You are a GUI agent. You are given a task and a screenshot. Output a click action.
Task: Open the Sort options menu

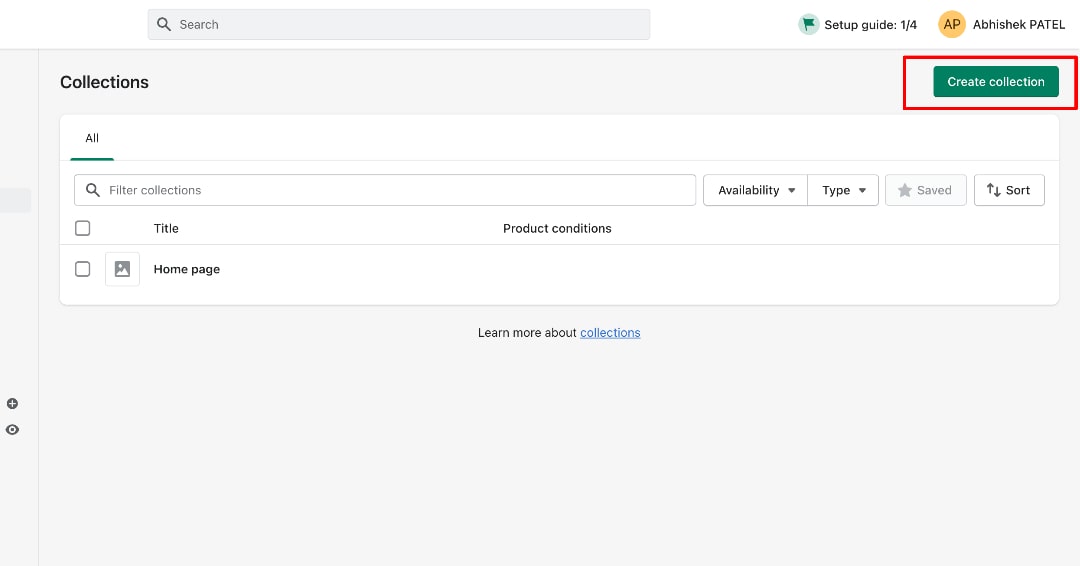point(1009,190)
